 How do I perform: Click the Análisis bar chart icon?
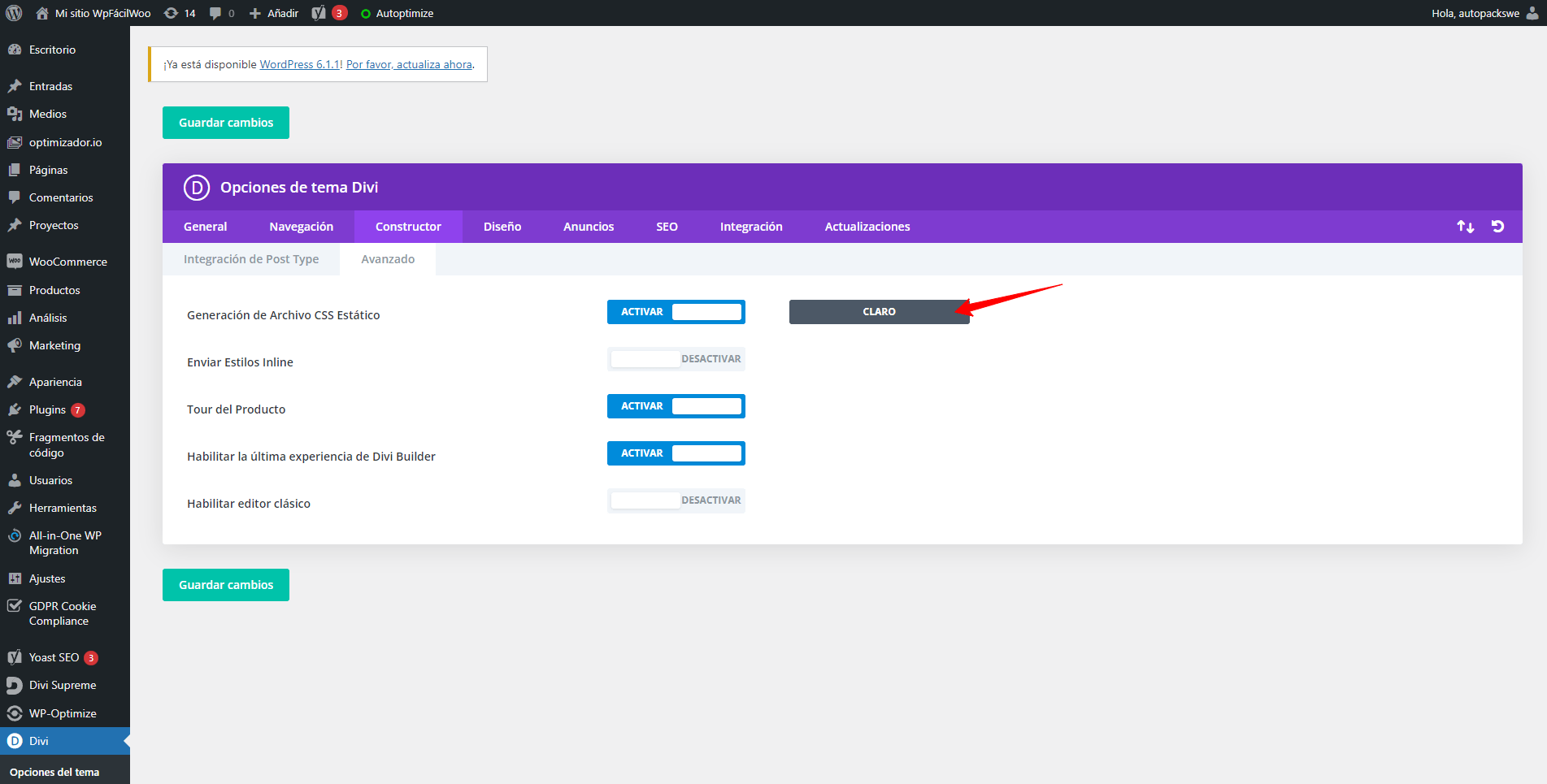click(x=15, y=318)
